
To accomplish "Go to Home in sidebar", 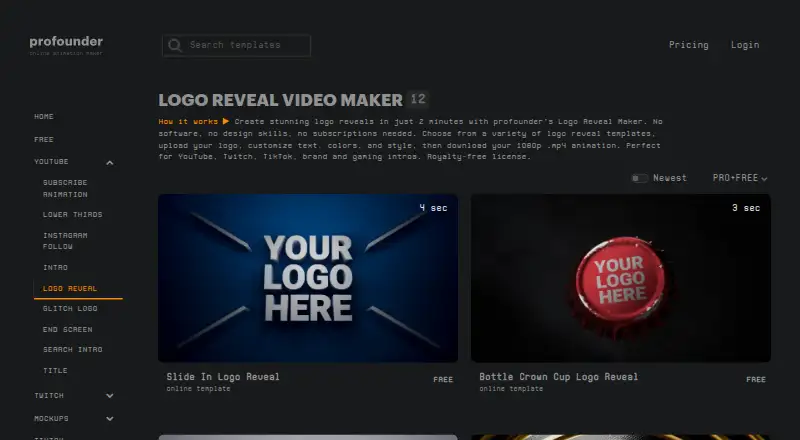I will [44, 116].
